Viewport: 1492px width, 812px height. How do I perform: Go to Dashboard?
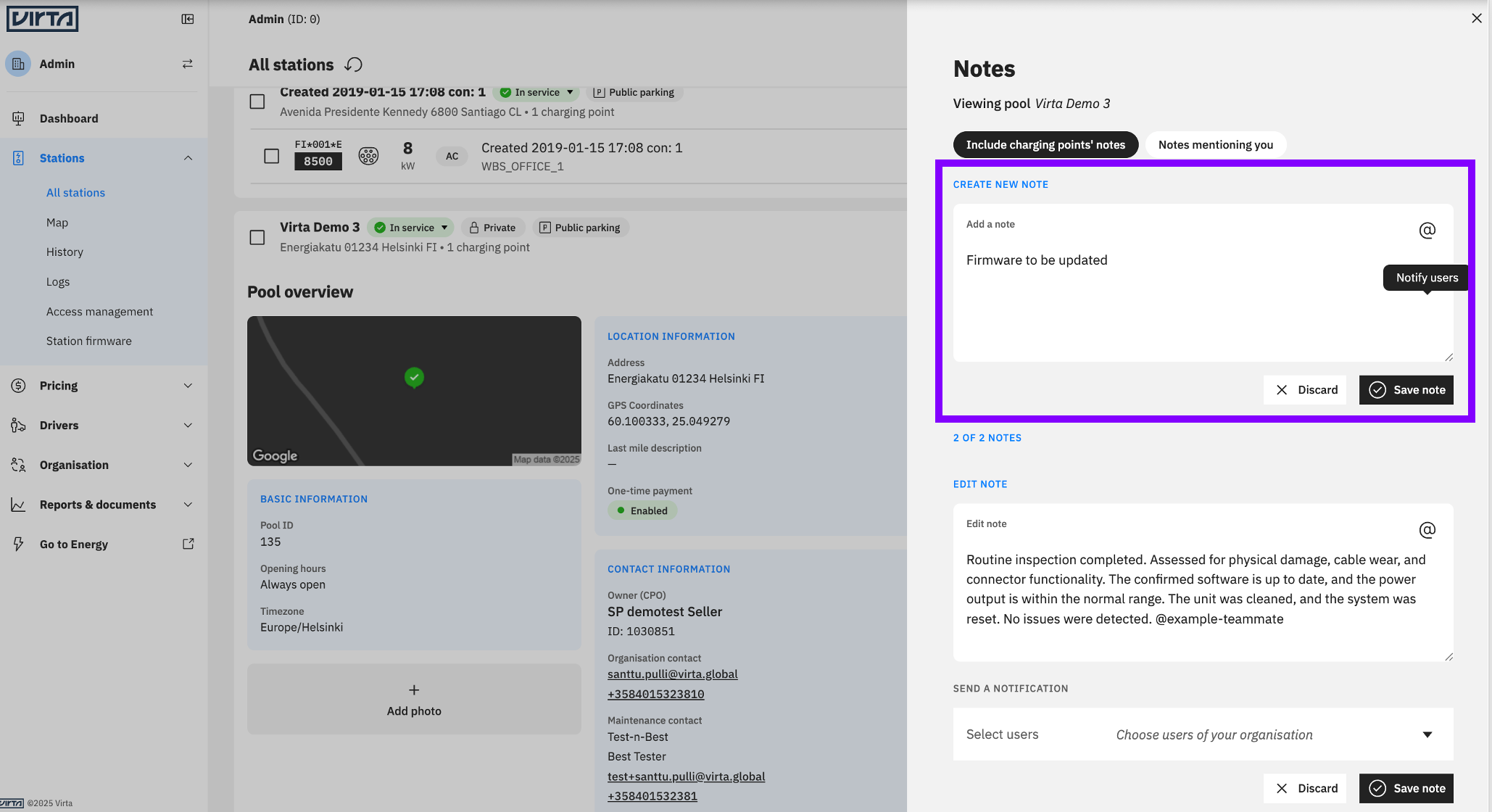point(69,118)
